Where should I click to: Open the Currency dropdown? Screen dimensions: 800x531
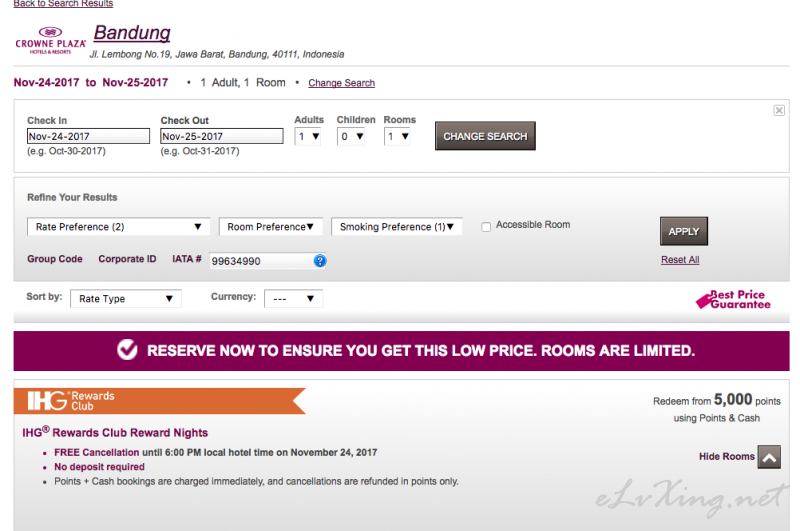pyautogui.click(x=293, y=298)
